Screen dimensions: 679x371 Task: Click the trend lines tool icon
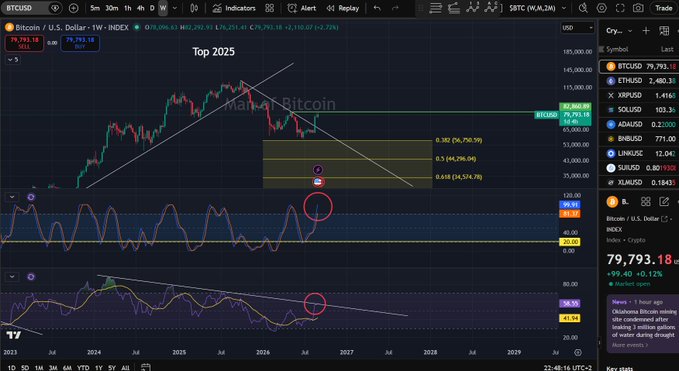click(454, 8)
